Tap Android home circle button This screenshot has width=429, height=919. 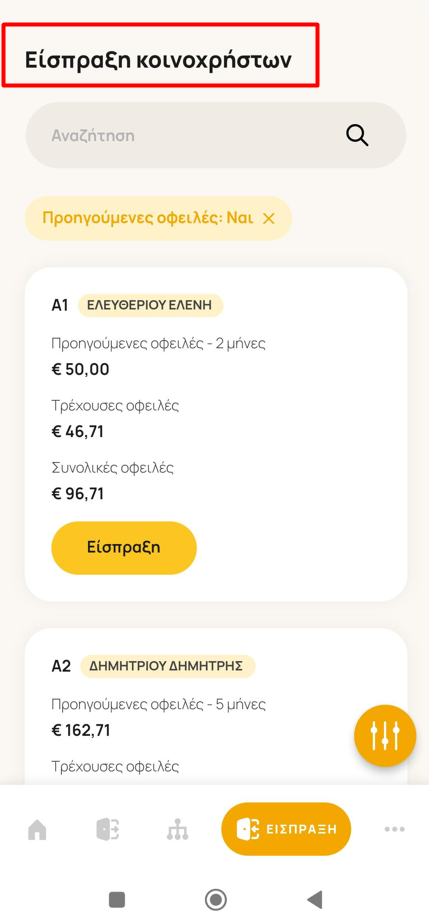216,898
